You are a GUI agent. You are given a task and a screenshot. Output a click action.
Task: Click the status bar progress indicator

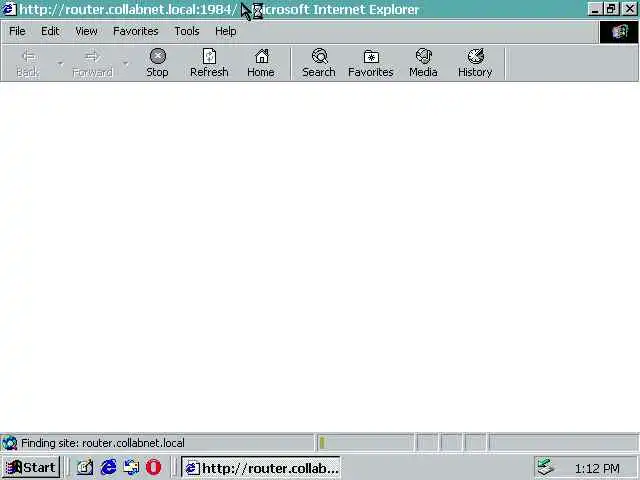pos(365,443)
